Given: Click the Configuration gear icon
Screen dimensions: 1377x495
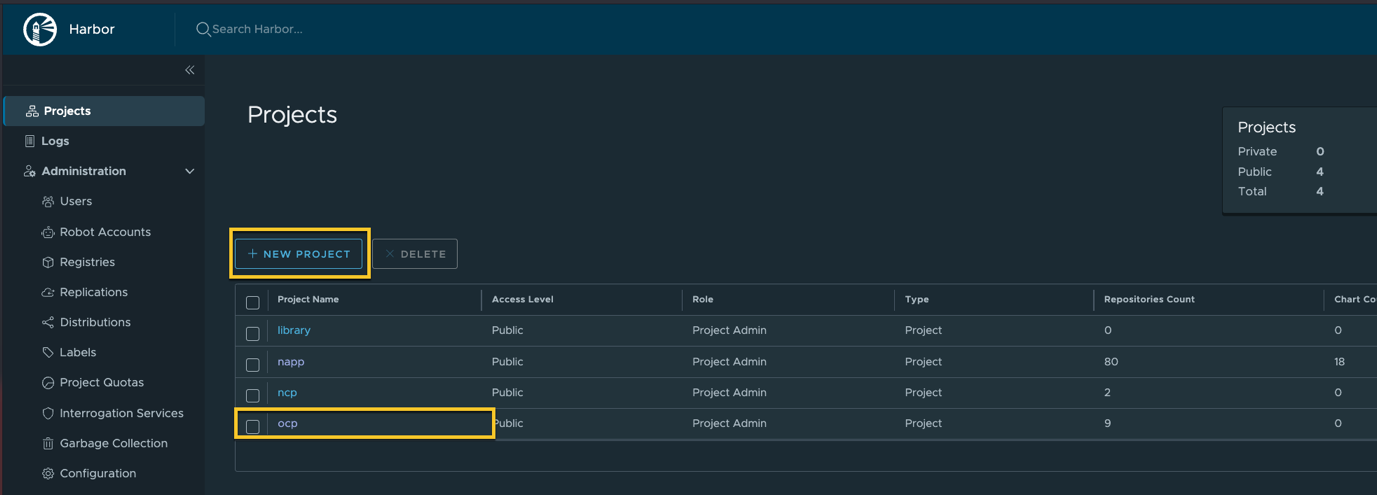Looking at the screenshot, I should 48,473.
